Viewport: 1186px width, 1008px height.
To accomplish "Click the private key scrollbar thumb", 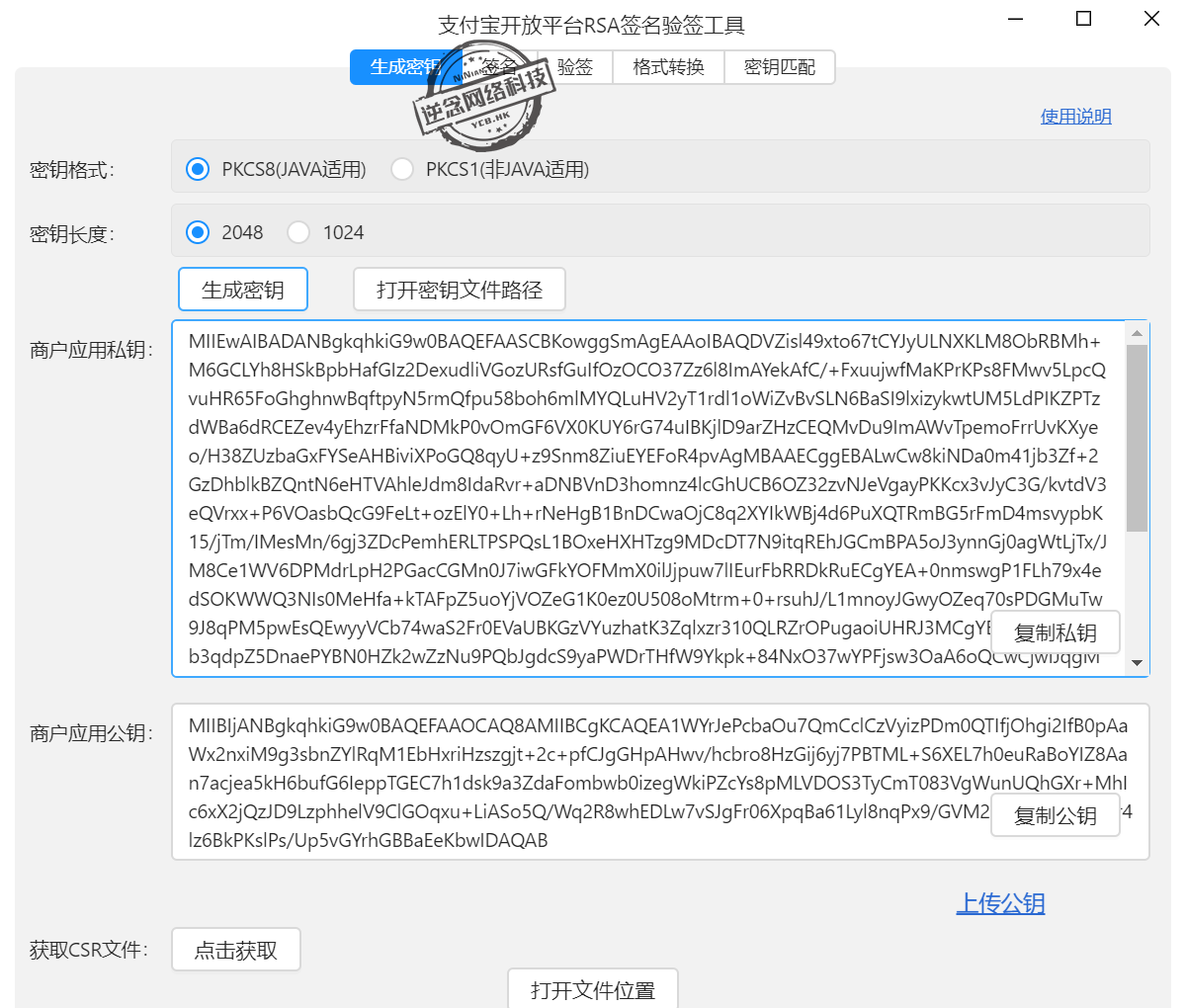I will [1137, 438].
